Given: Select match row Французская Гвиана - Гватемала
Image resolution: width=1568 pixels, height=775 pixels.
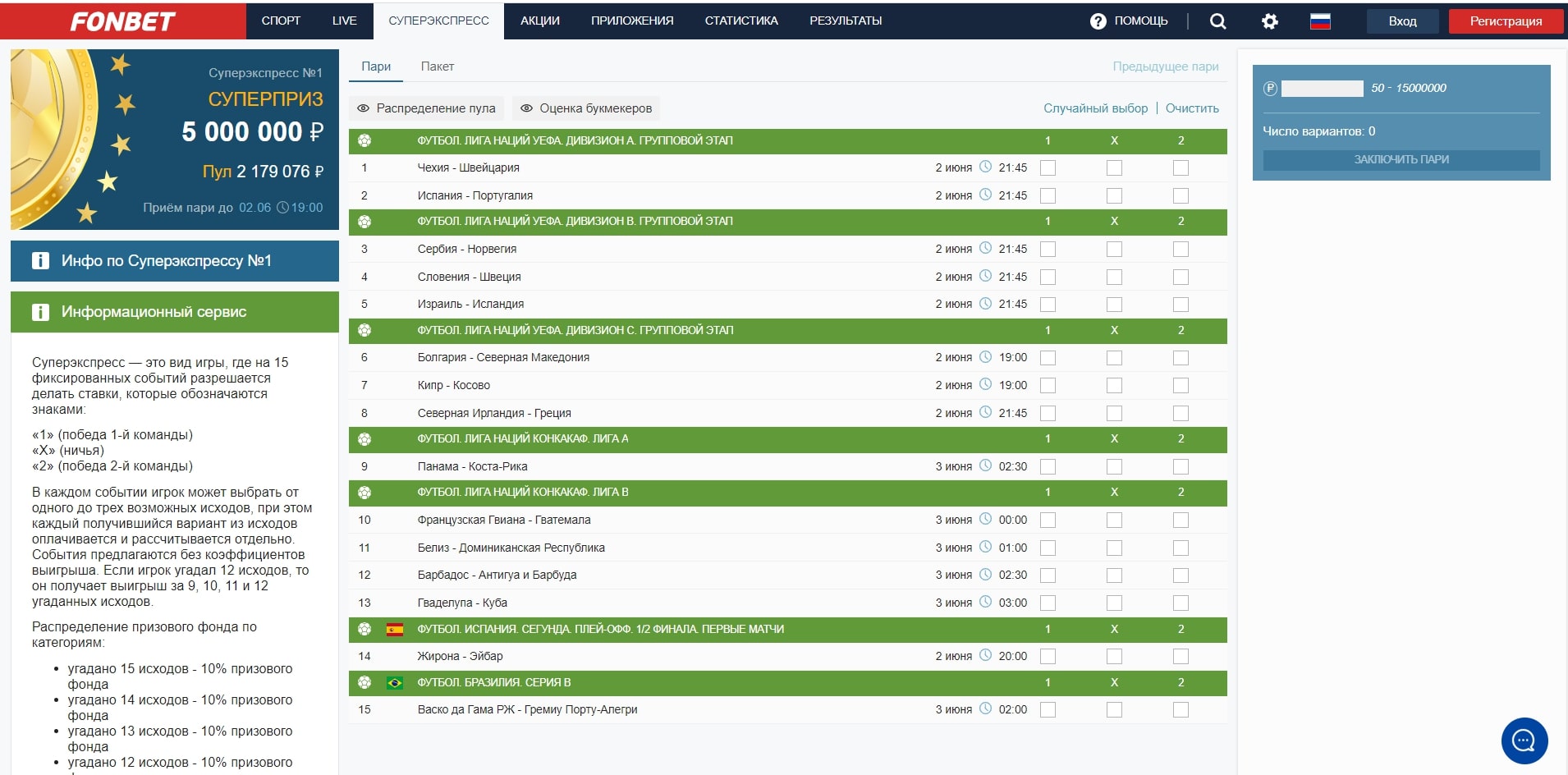Looking at the screenshot, I should 788,520.
